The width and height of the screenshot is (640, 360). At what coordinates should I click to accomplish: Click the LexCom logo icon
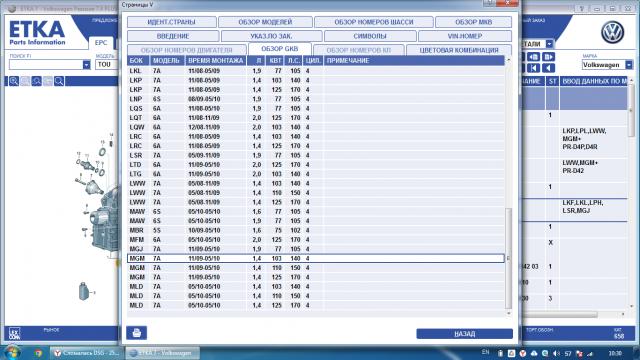14,333
